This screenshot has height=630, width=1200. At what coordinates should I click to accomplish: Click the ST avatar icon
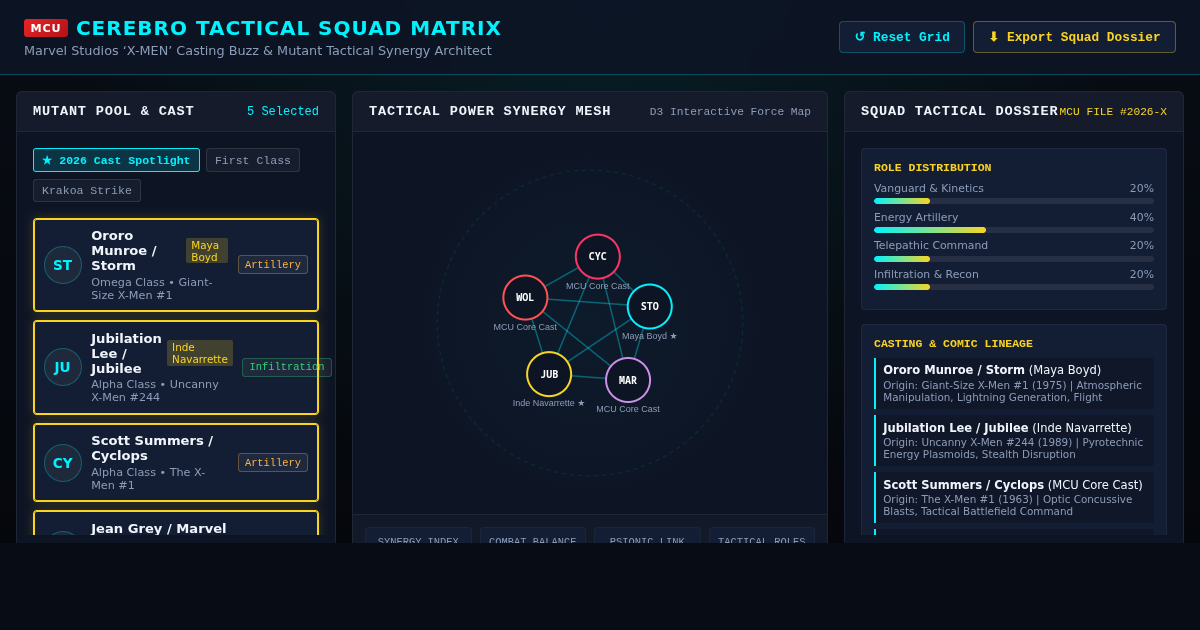(63, 265)
